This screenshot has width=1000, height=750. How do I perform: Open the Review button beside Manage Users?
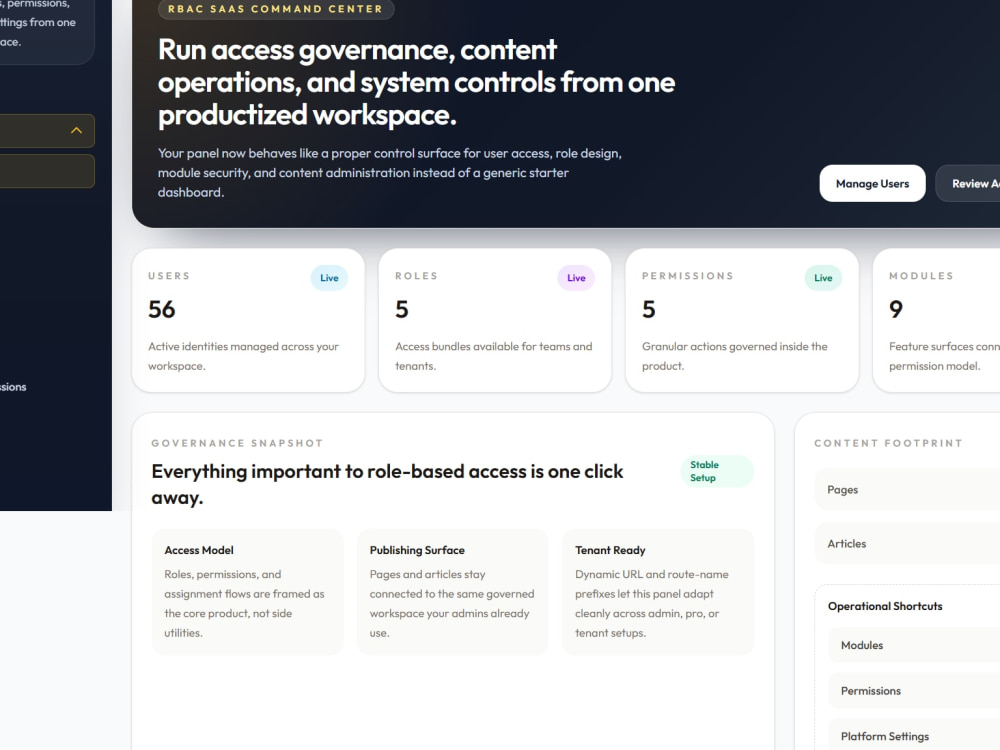pyautogui.click(x=969, y=184)
